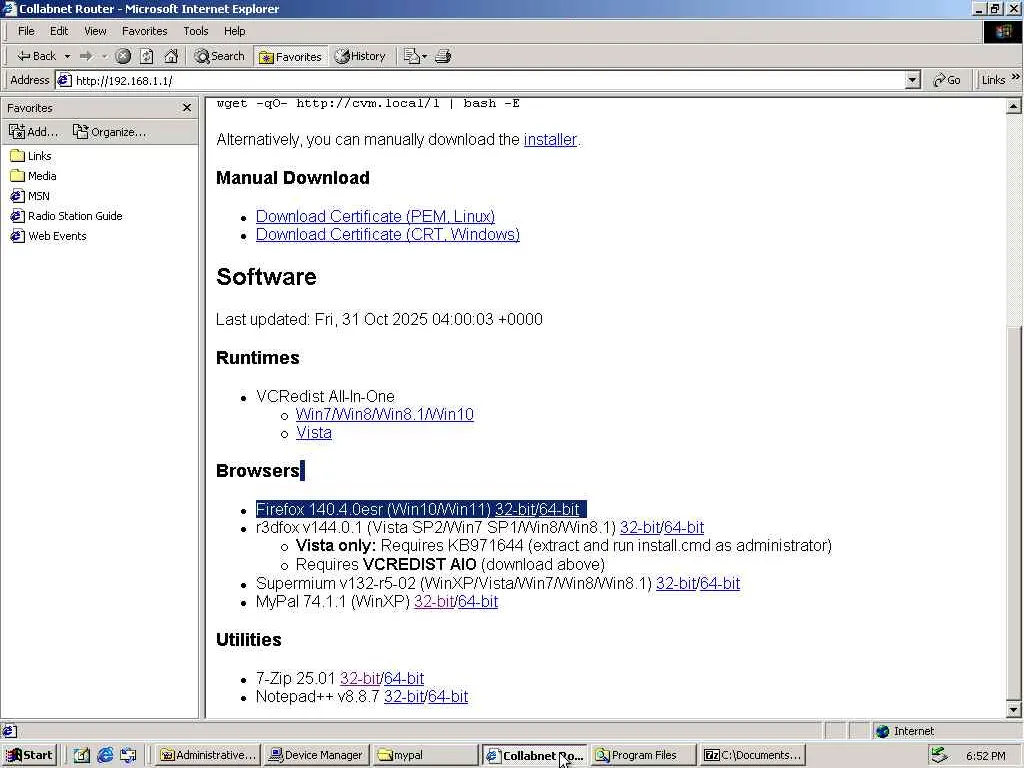Click the Go button

coord(947,80)
